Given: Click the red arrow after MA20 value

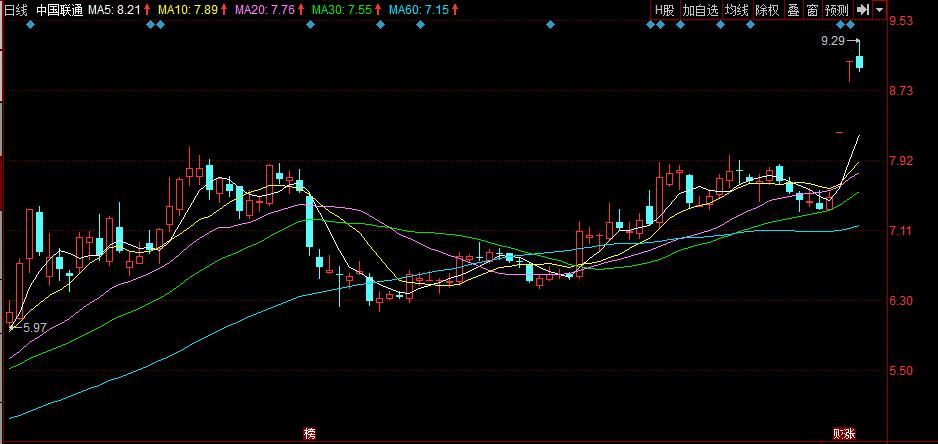Looking at the screenshot, I should [300, 10].
